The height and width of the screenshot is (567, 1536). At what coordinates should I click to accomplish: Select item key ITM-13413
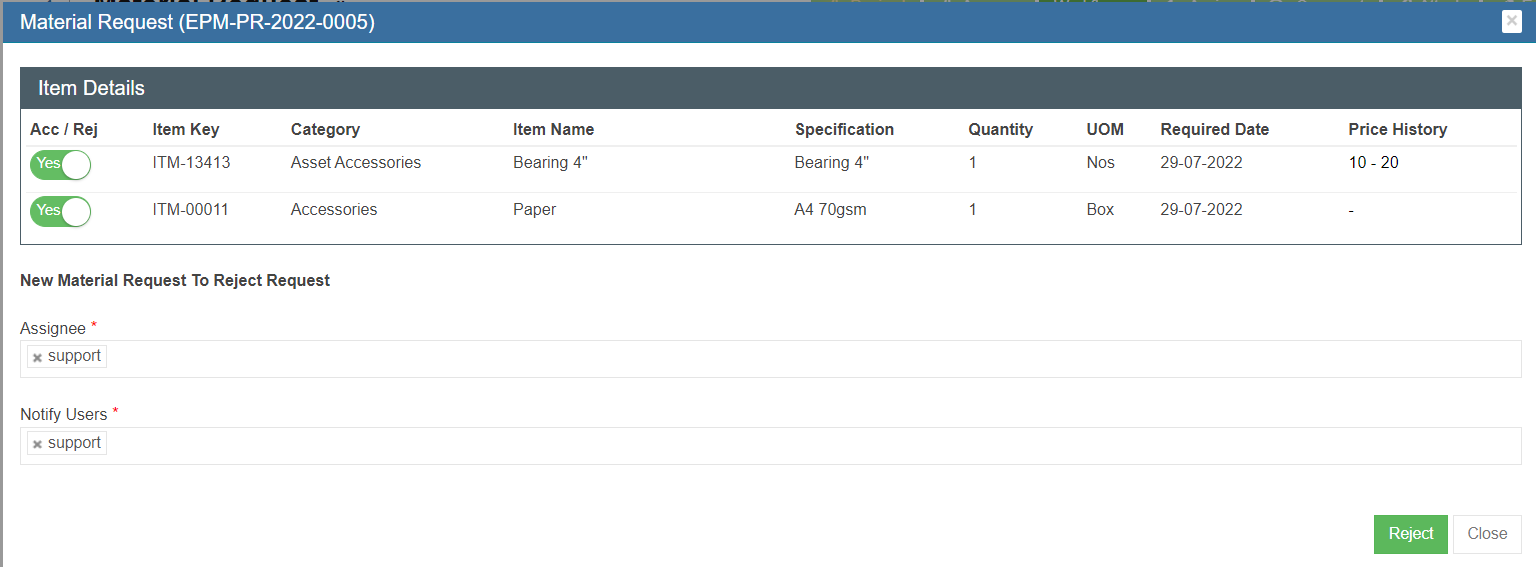coord(191,162)
